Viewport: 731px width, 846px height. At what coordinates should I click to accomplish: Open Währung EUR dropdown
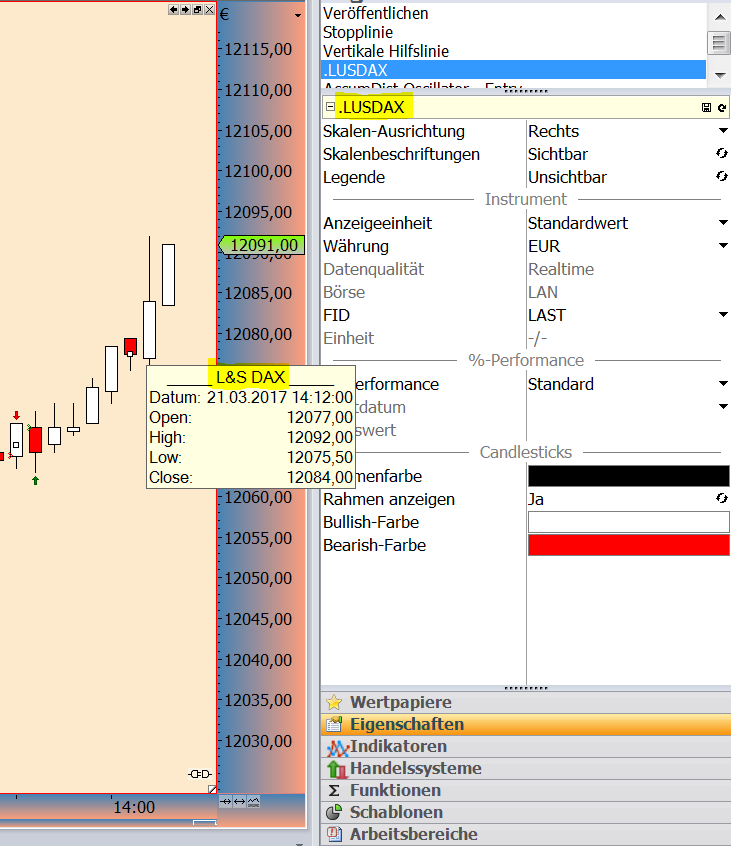[x=723, y=245]
